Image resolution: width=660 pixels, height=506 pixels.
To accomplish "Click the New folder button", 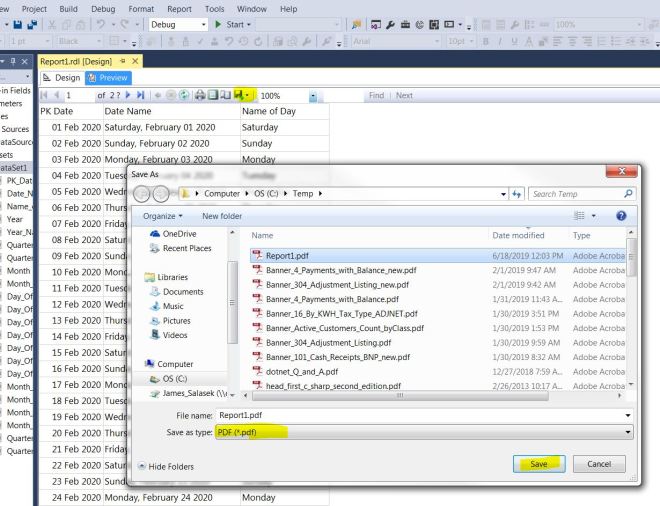I will pos(224,215).
